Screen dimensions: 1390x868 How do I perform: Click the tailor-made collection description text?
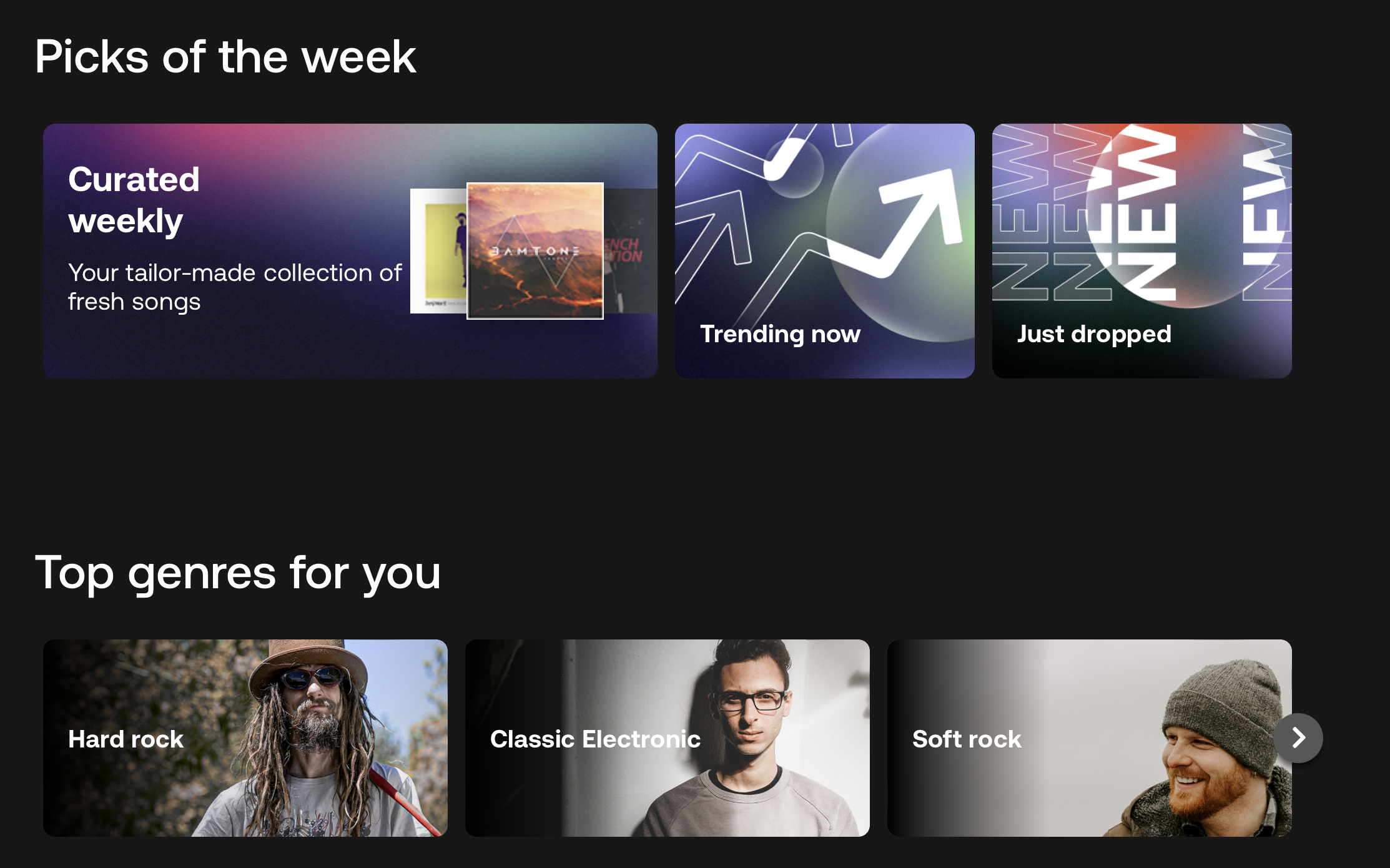pos(235,287)
